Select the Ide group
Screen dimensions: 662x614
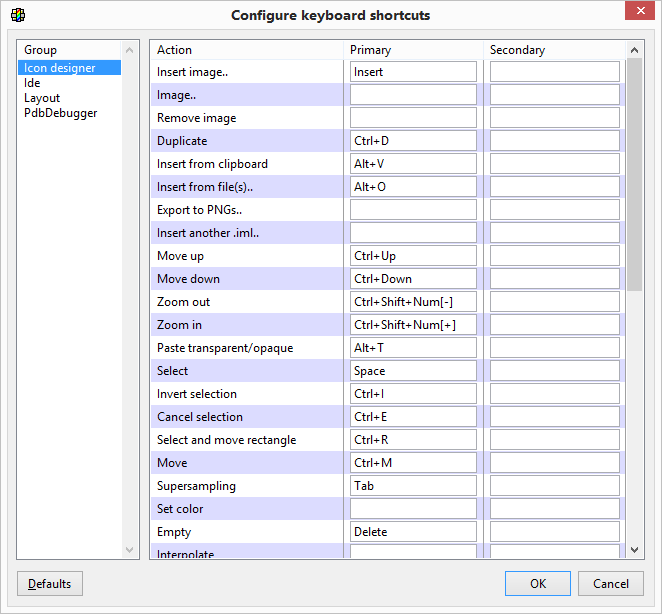pyautogui.click(x=33, y=83)
